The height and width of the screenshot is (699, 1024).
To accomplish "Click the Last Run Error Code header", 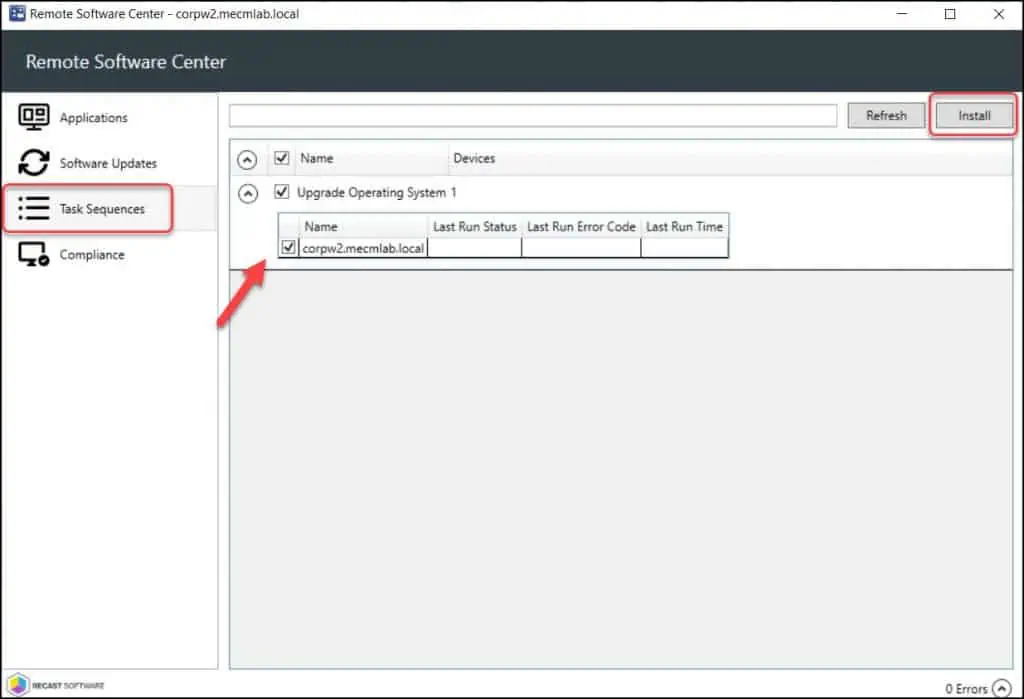I will pos(581,227).
